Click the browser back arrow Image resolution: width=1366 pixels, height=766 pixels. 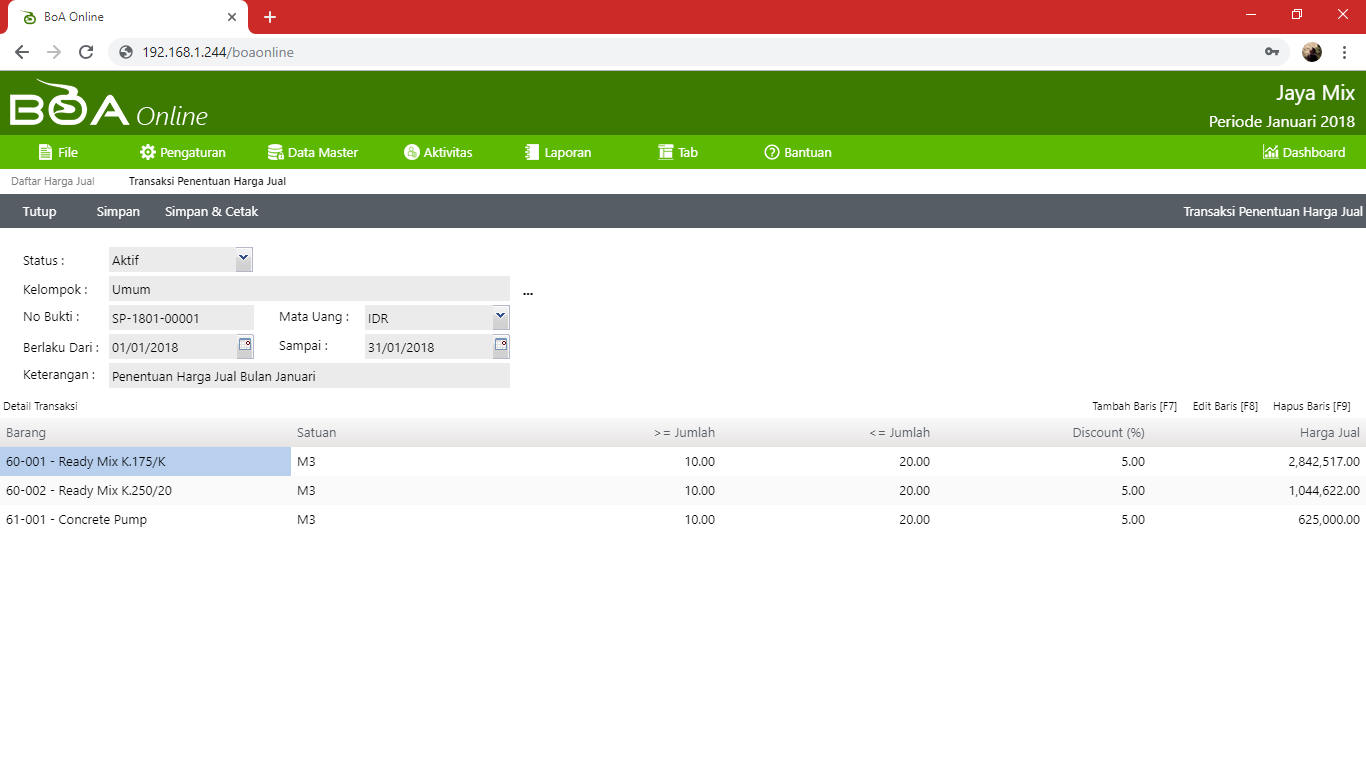click(x=22, y=52)
